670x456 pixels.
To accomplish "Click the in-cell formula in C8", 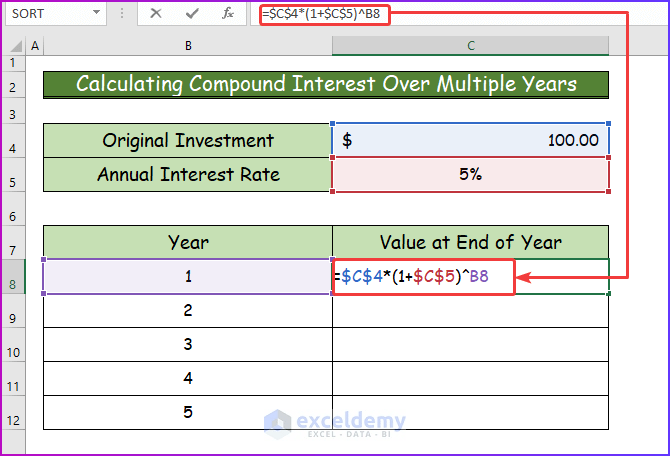I will point(411,277).
